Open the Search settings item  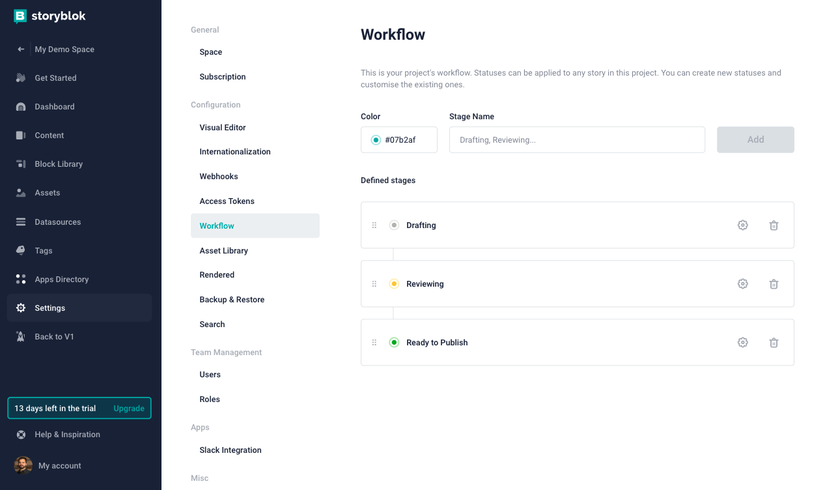coord(212,324)
